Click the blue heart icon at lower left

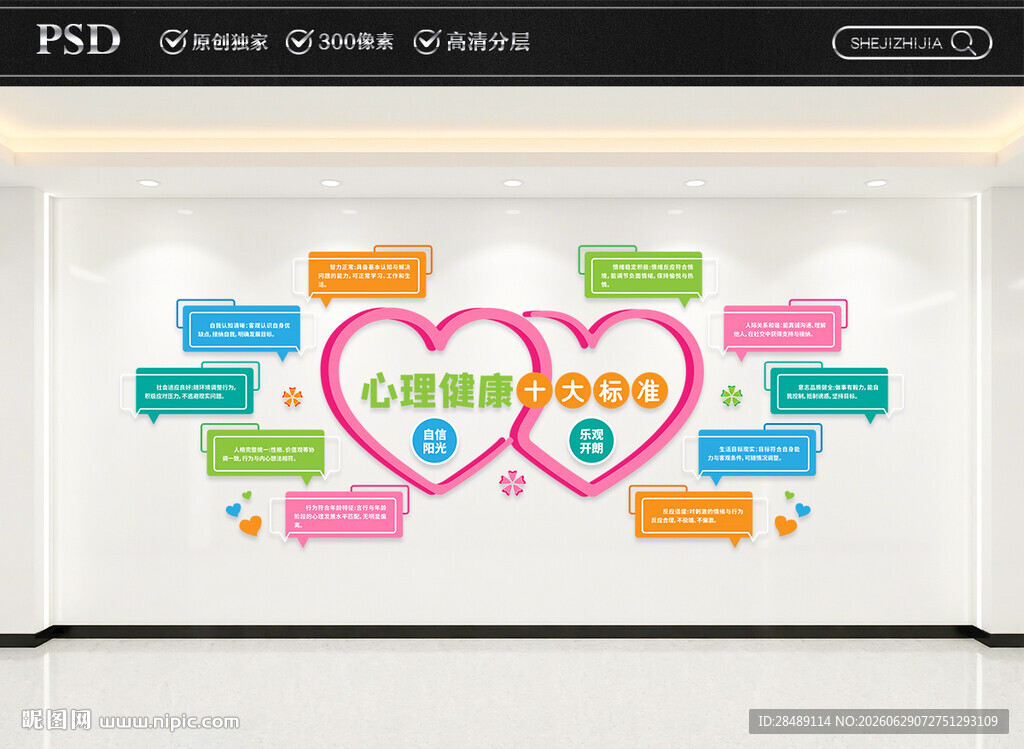click(x=233, y=510)
